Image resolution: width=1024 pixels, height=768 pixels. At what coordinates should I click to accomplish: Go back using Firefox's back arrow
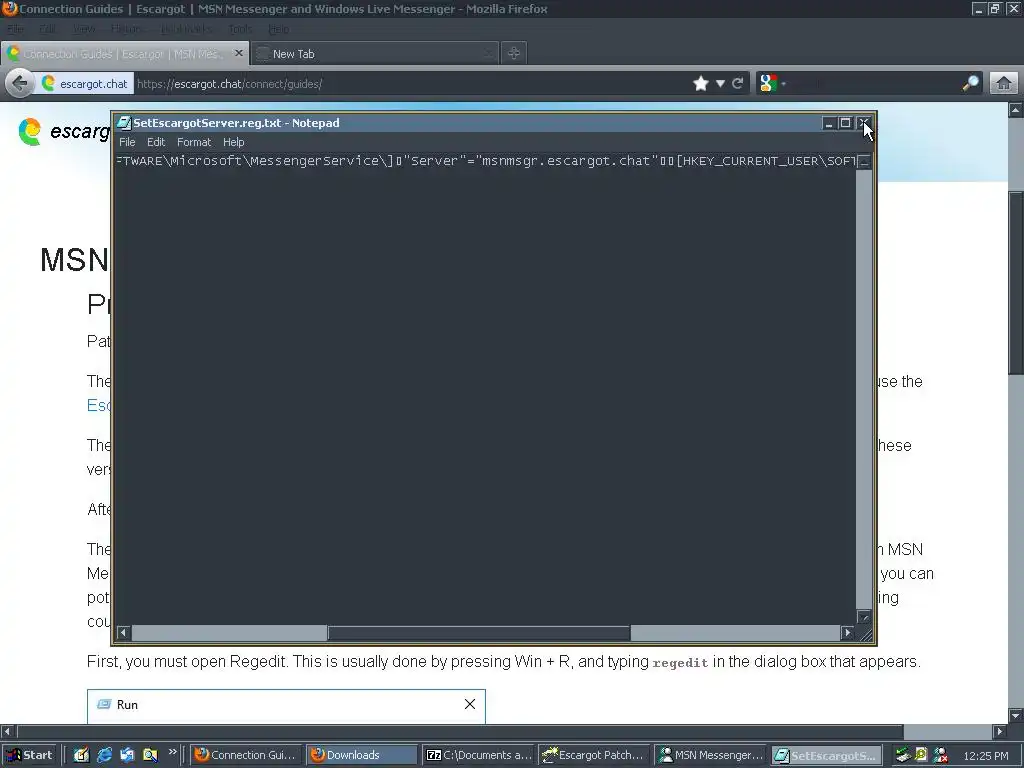[20, 83]
